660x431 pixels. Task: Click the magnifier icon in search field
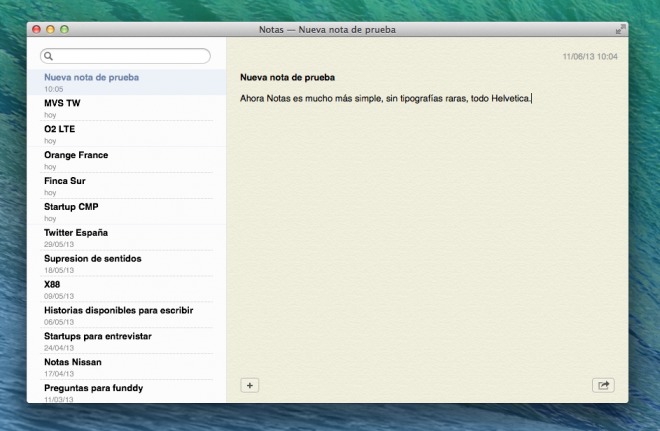coord(48,56)
